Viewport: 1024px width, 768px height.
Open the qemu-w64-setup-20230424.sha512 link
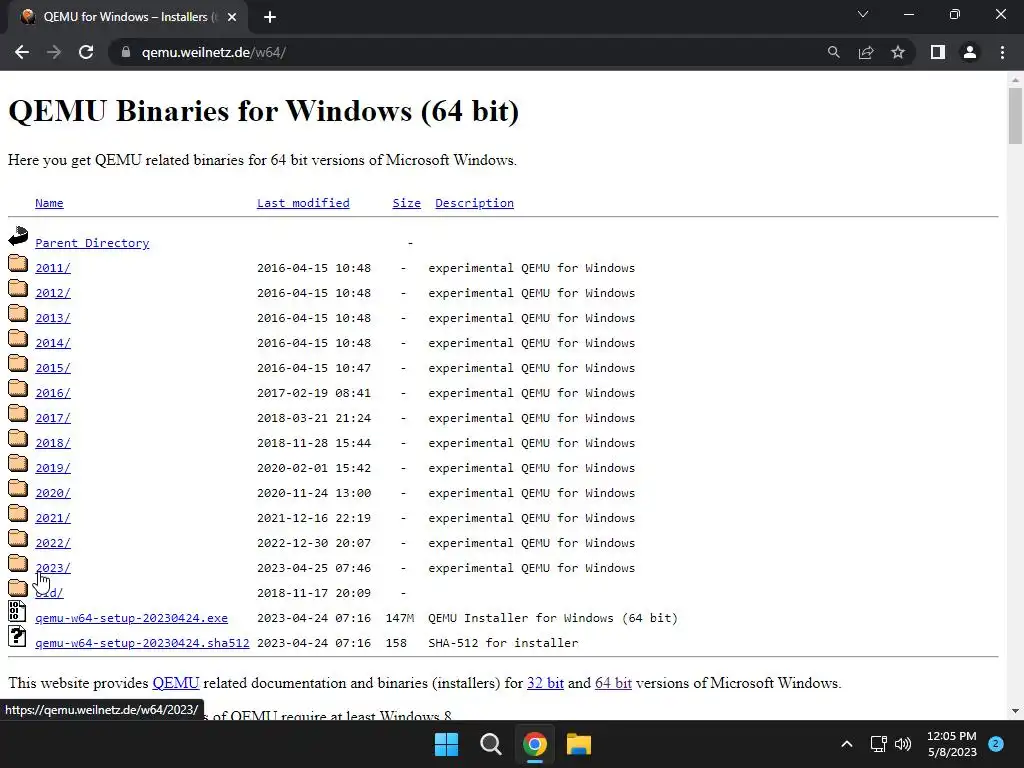pos(142,643)
